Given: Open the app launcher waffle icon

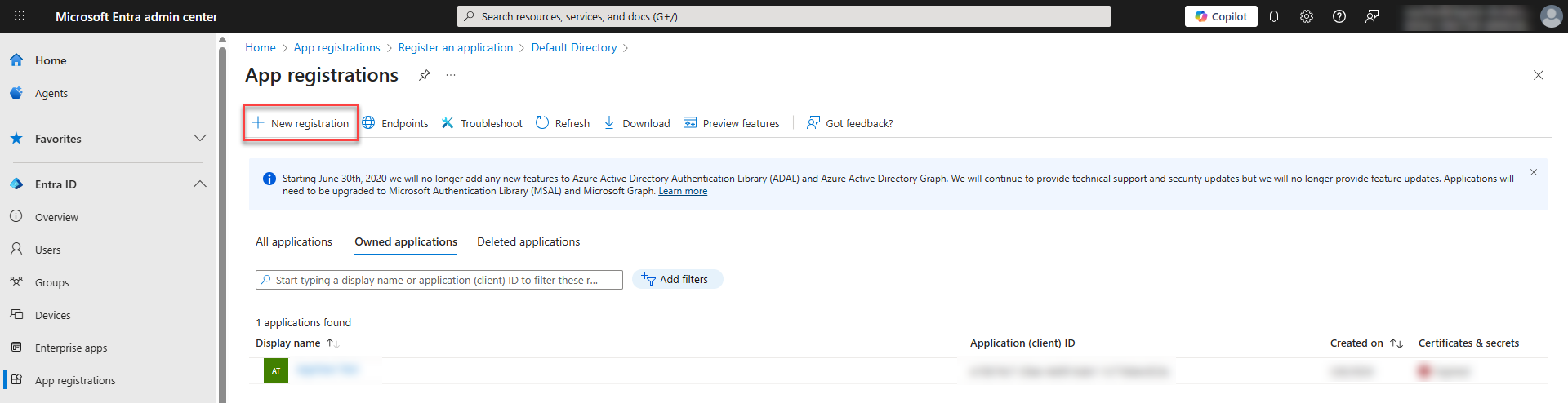Looking at the screenshot, I should click(20, 16).
